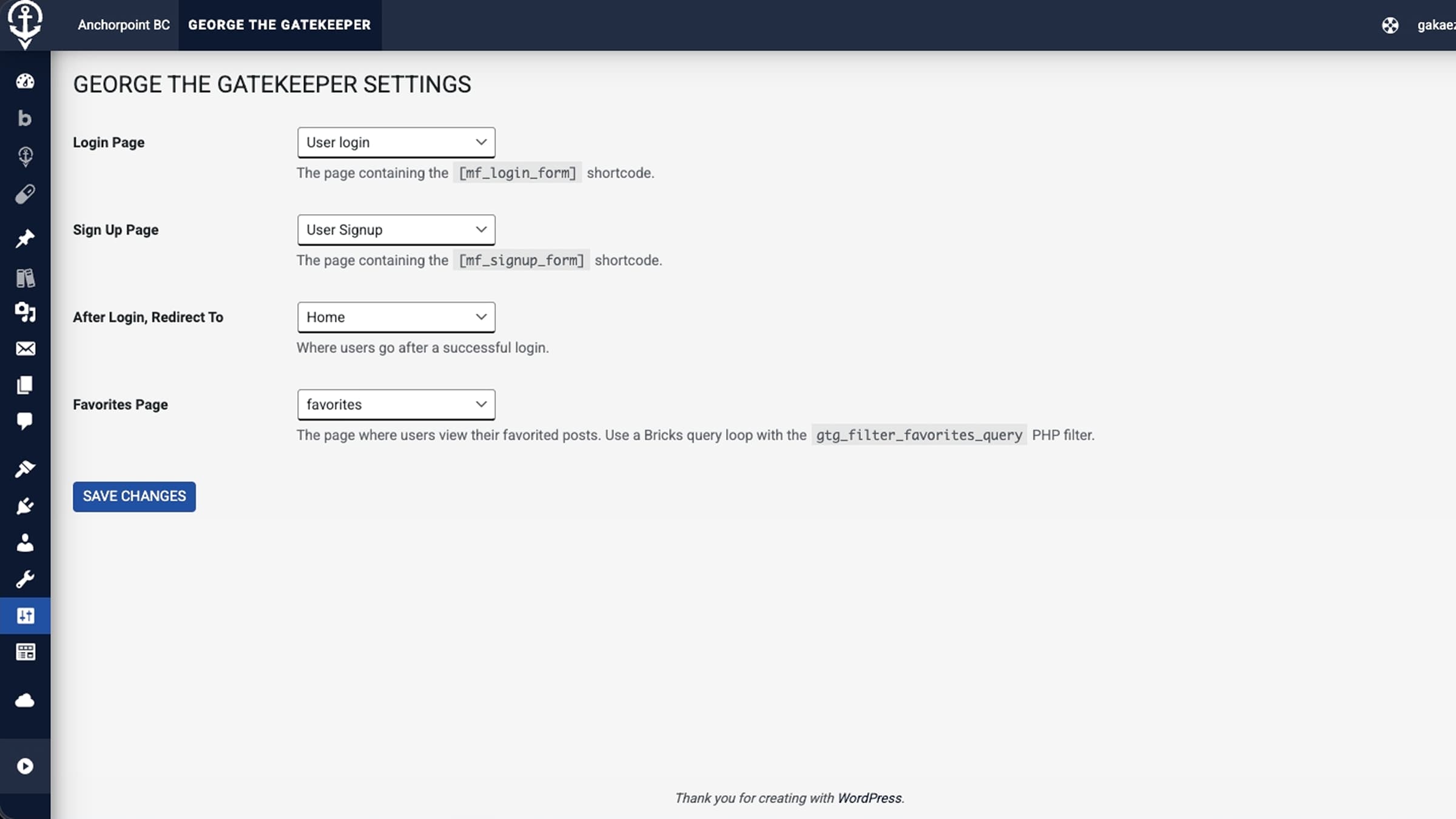Expand the After Login redirect dropdown

coord(396,317)
